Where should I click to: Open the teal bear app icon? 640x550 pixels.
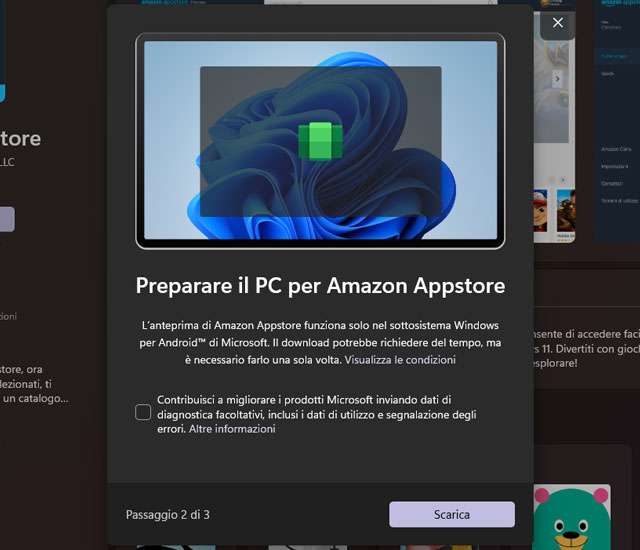(x=572, y=517)
